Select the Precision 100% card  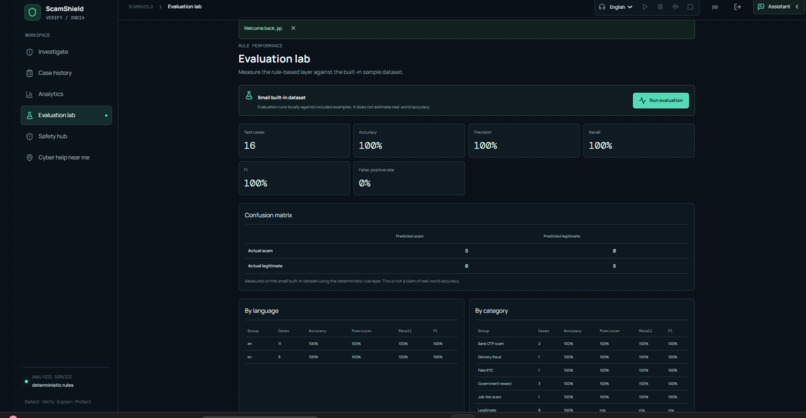[x=524, y=140]
